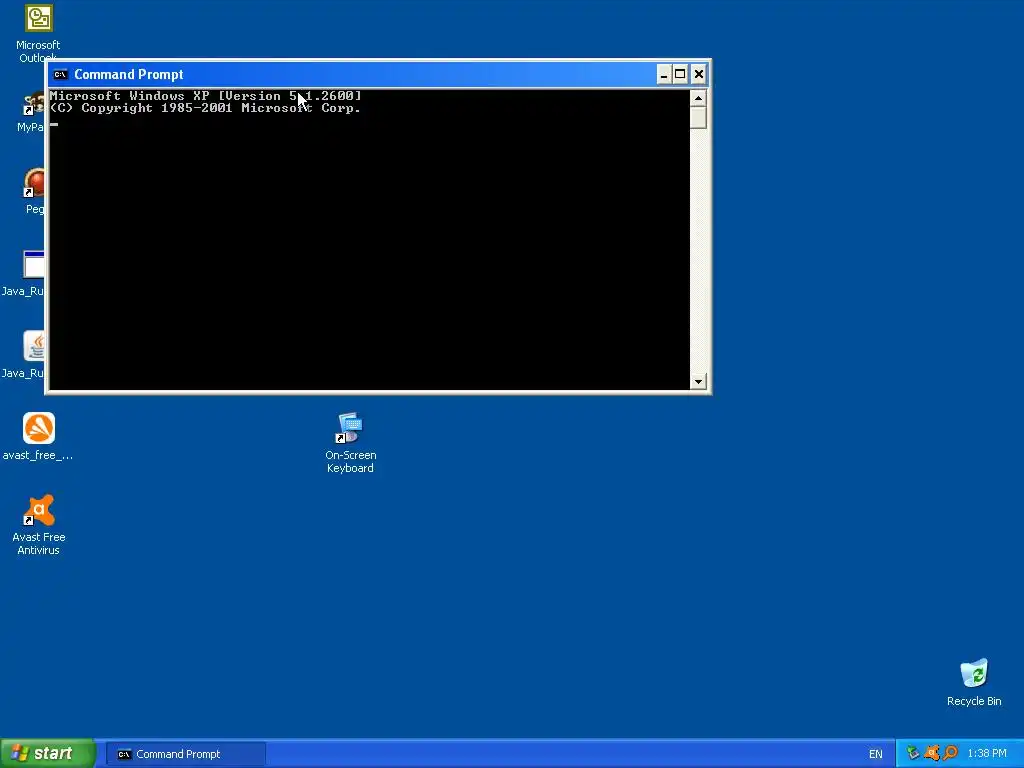The width and height of the screenshot is (1024, 768).
Task: Select the MyPa desktop icon
Action: [32, 103]
